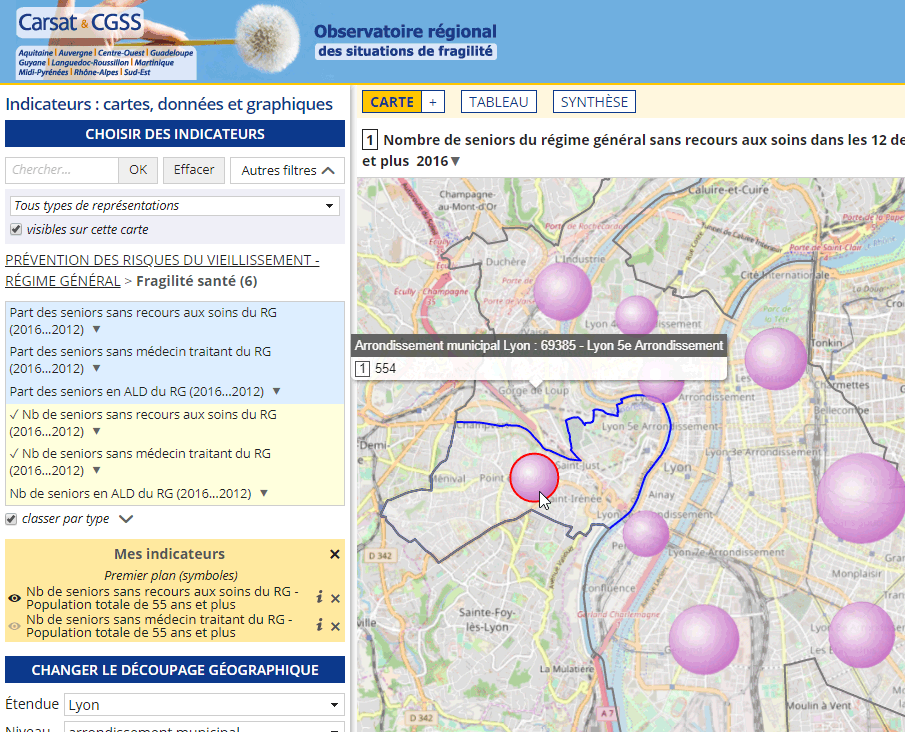Select 'Part des seniors en ALD du RG' indicator
This screenshot has width=905, height=732.
click(137, 391)
